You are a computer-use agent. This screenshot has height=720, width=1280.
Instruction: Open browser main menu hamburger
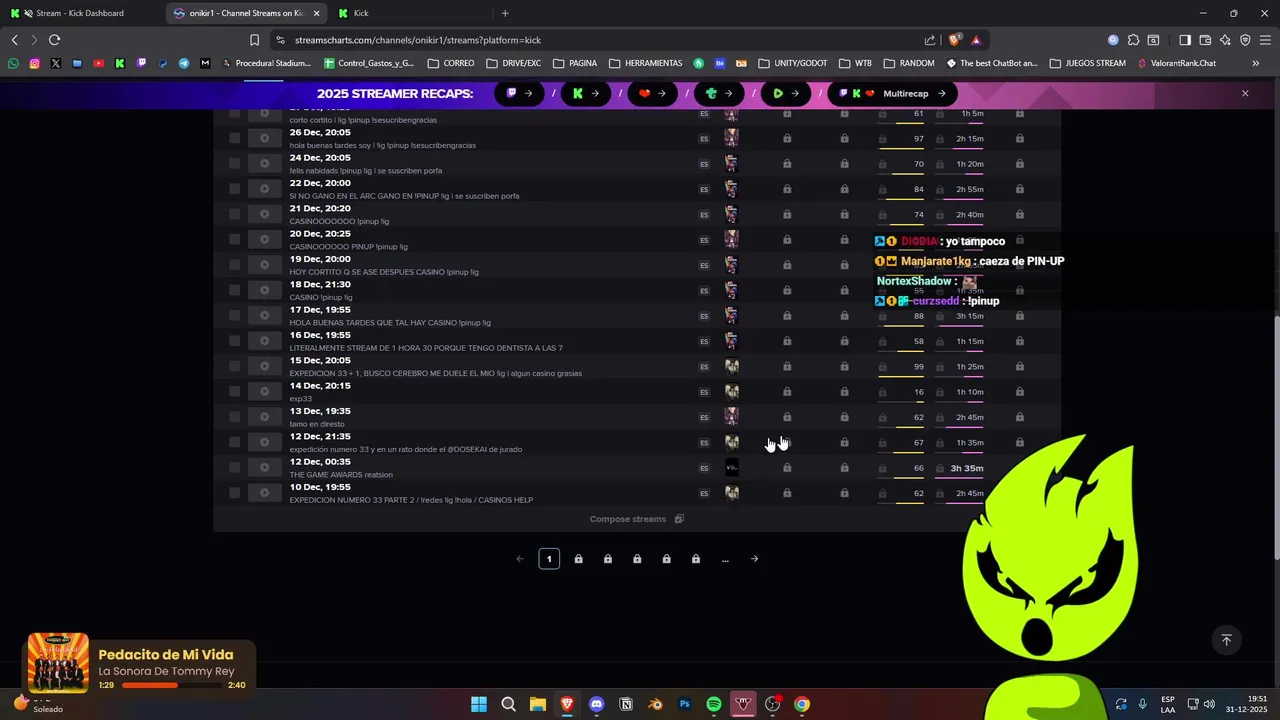pyautogui.click(x=1264, y=40)
